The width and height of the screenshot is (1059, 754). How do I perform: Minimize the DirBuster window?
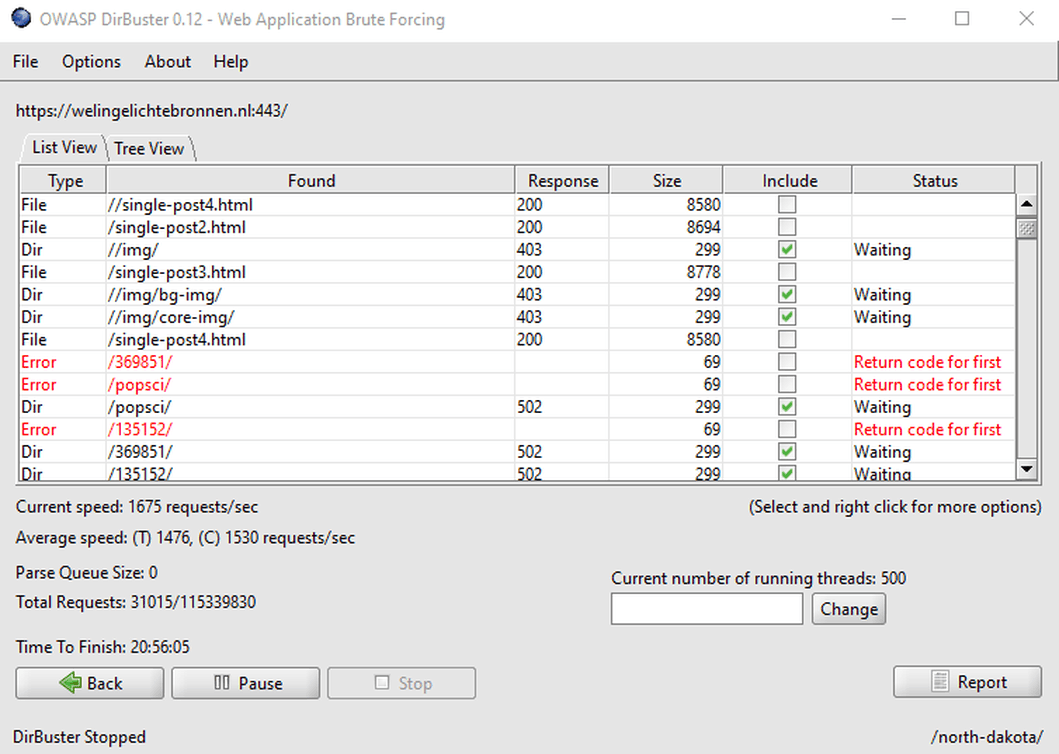click(x=898, y=19)
